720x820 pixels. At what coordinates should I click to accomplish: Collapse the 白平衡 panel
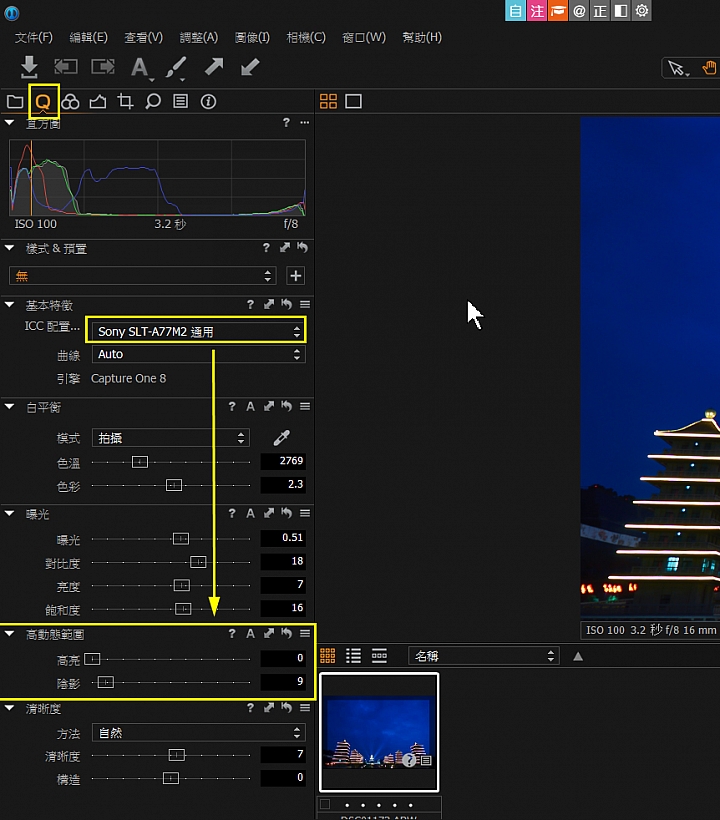pos(9,406)
